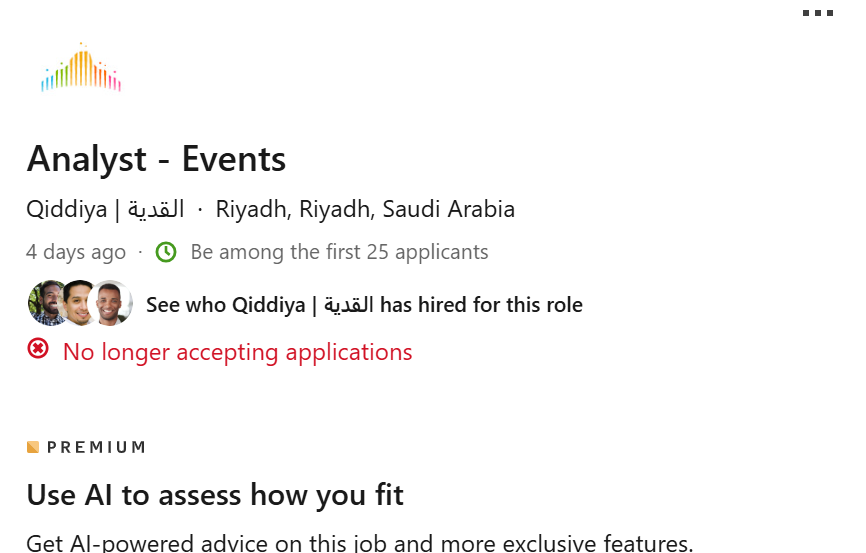
Task: Click the 4 days ago posting time
Action: (76, 252)
